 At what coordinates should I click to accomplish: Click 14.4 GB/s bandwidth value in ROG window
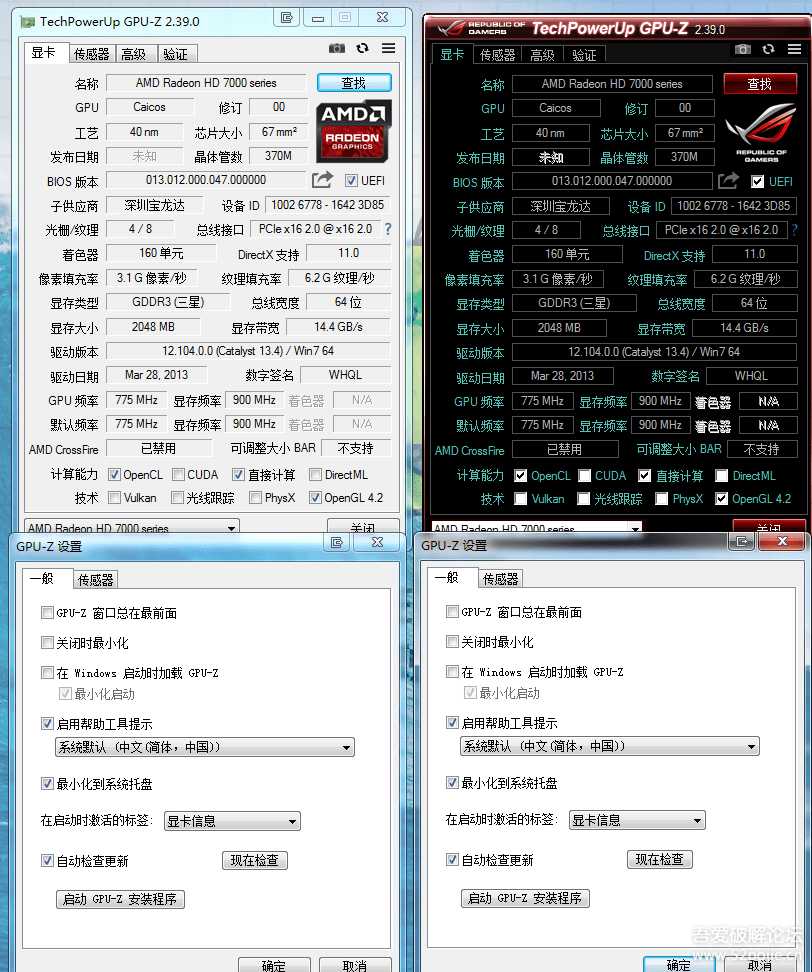(x=744, y=327)
